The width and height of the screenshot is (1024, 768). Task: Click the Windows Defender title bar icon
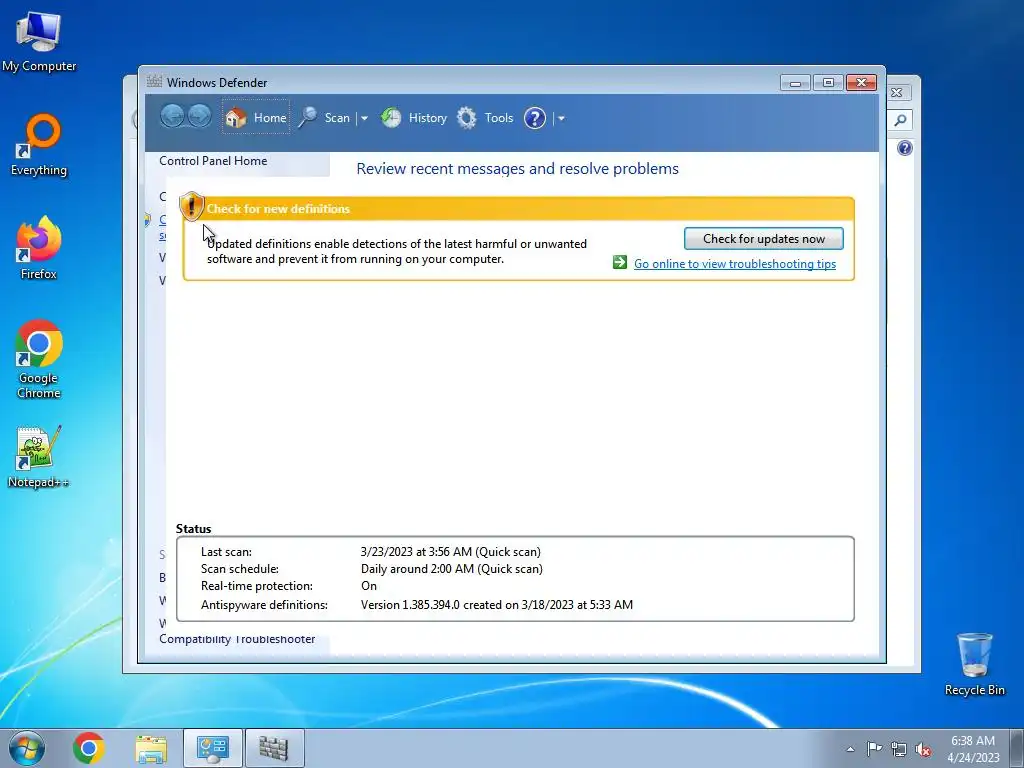[x=154, y=82]
